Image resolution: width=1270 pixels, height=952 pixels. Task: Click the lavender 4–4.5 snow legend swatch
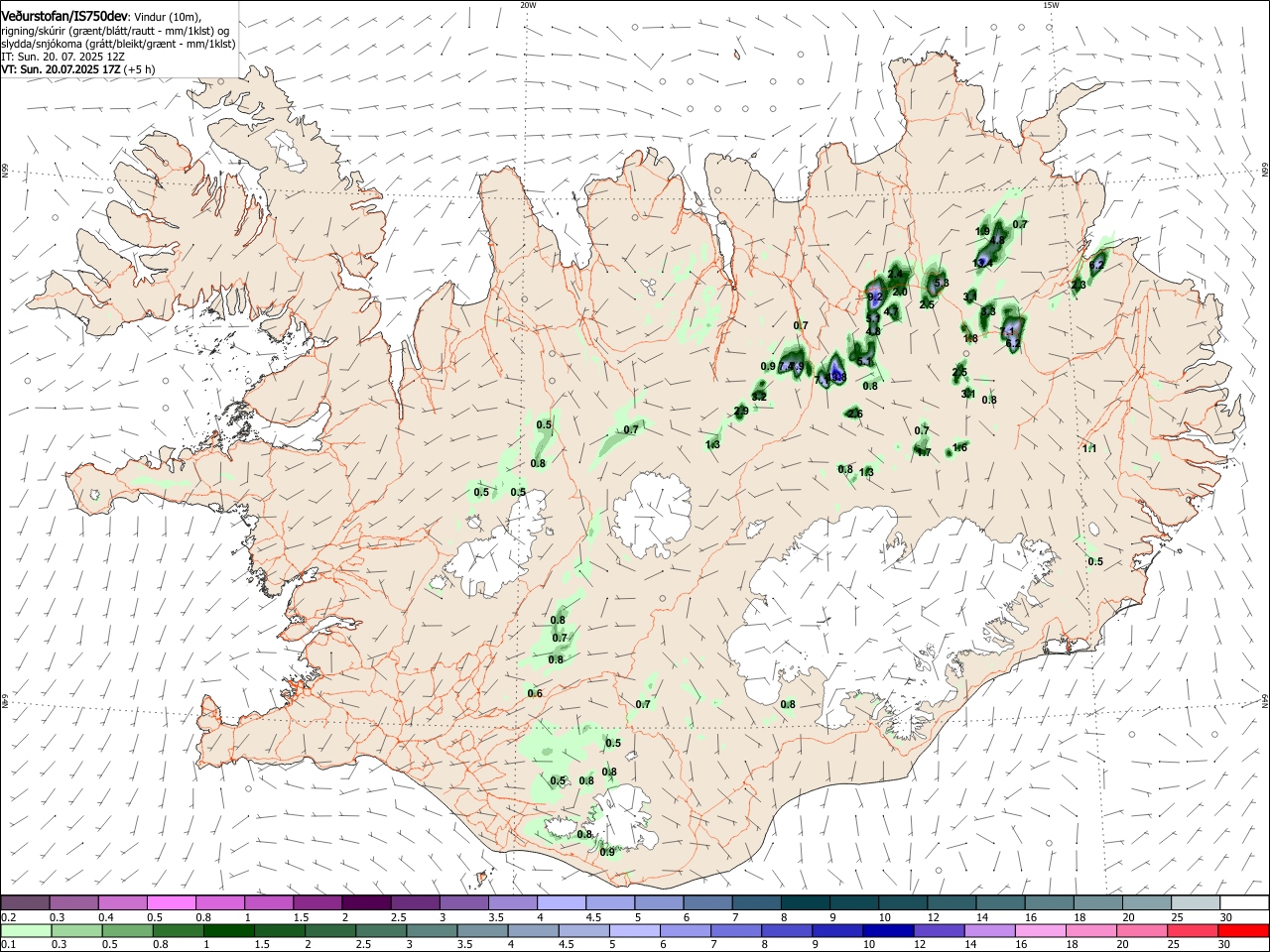562,902
